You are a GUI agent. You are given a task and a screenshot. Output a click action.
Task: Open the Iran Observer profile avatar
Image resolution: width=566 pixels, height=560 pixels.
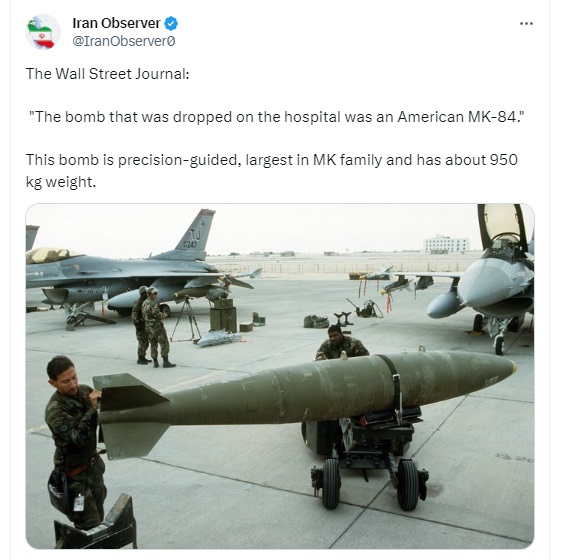point(43,32)
